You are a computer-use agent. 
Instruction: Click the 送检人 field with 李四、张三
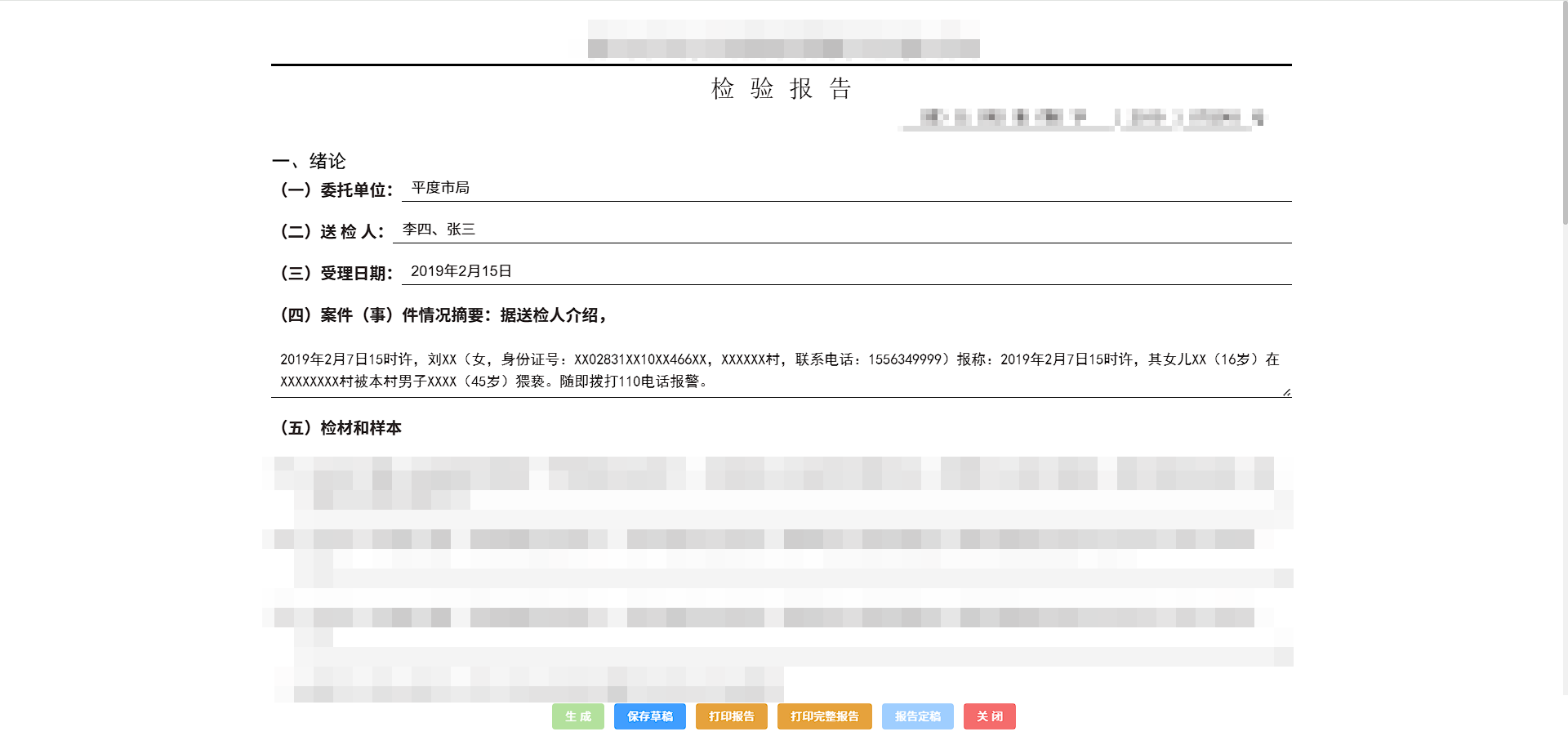[x=841, y=230]
